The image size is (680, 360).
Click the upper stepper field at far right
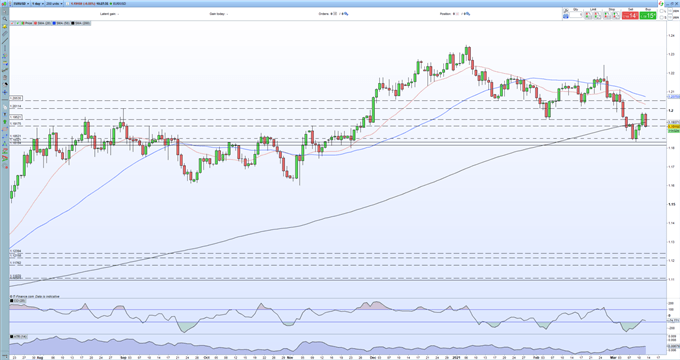tap(670, 11)
